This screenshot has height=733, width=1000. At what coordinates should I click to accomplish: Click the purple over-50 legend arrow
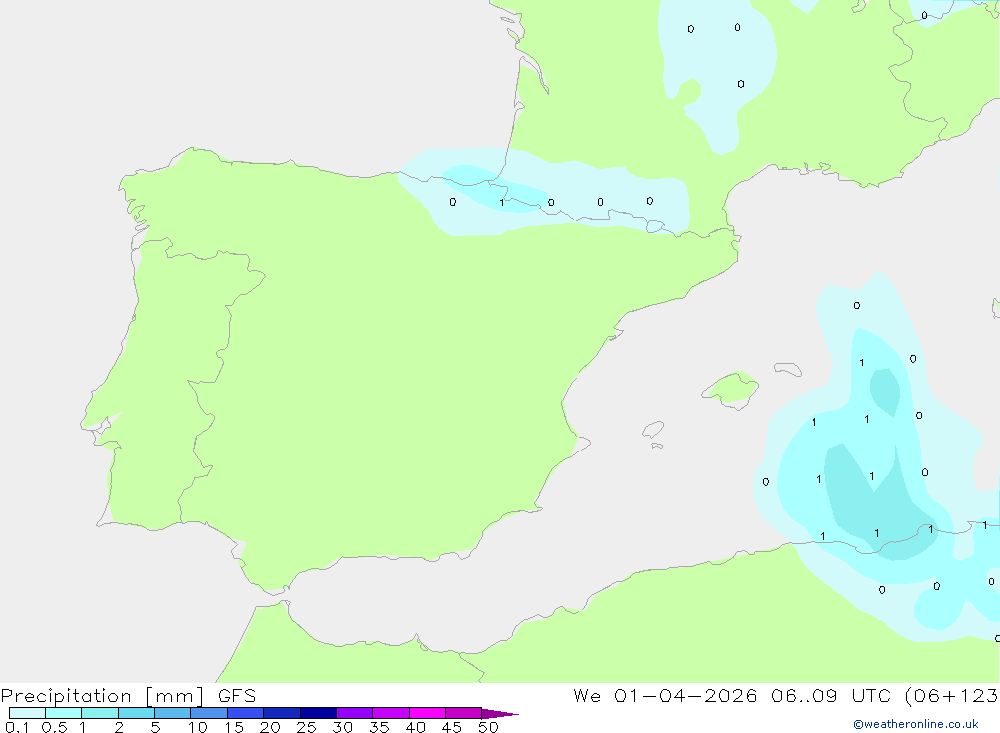click(499, 714)
